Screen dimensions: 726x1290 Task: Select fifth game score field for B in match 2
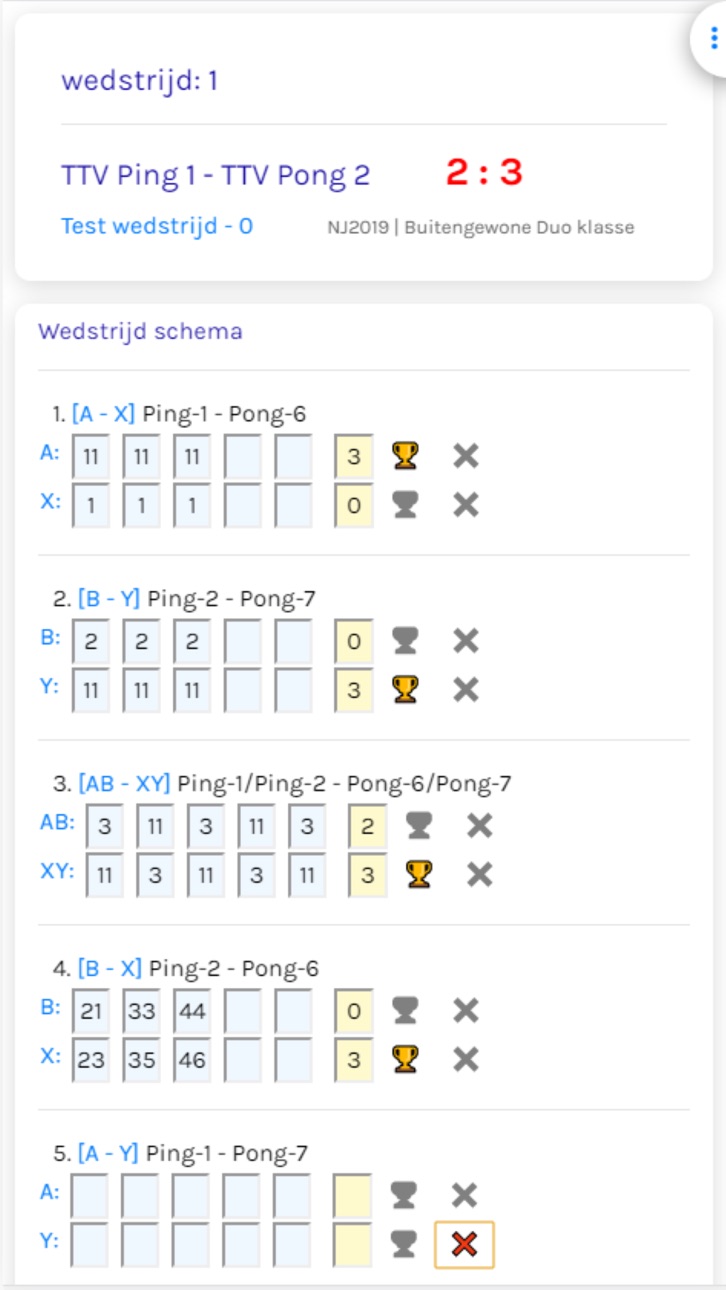pyautogui.click(x=294, y=641)
